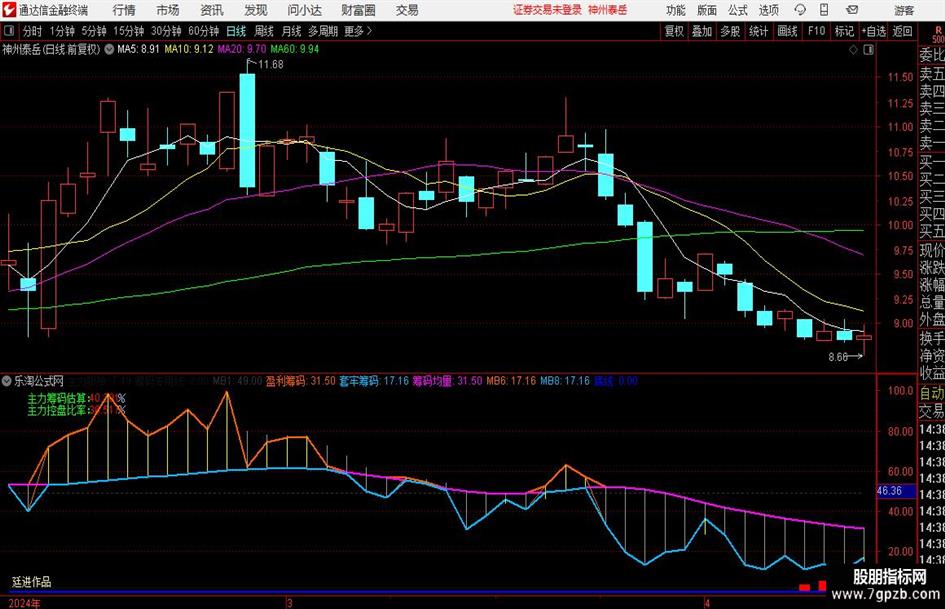The width and height of the screenshot is (945, 609).
Task: Open the 发现 menu
Action: tap(256, 10)
